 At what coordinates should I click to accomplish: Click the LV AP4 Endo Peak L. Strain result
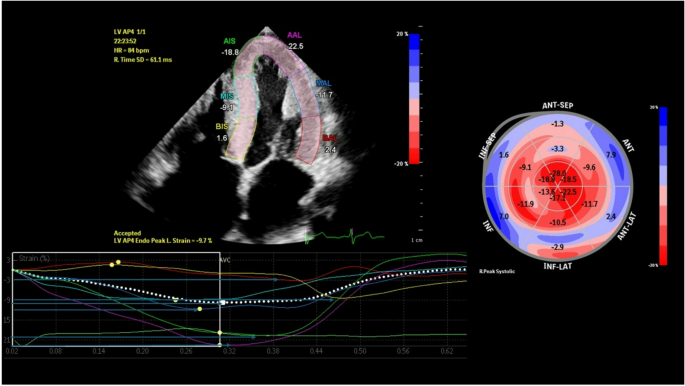coord(163,241)
